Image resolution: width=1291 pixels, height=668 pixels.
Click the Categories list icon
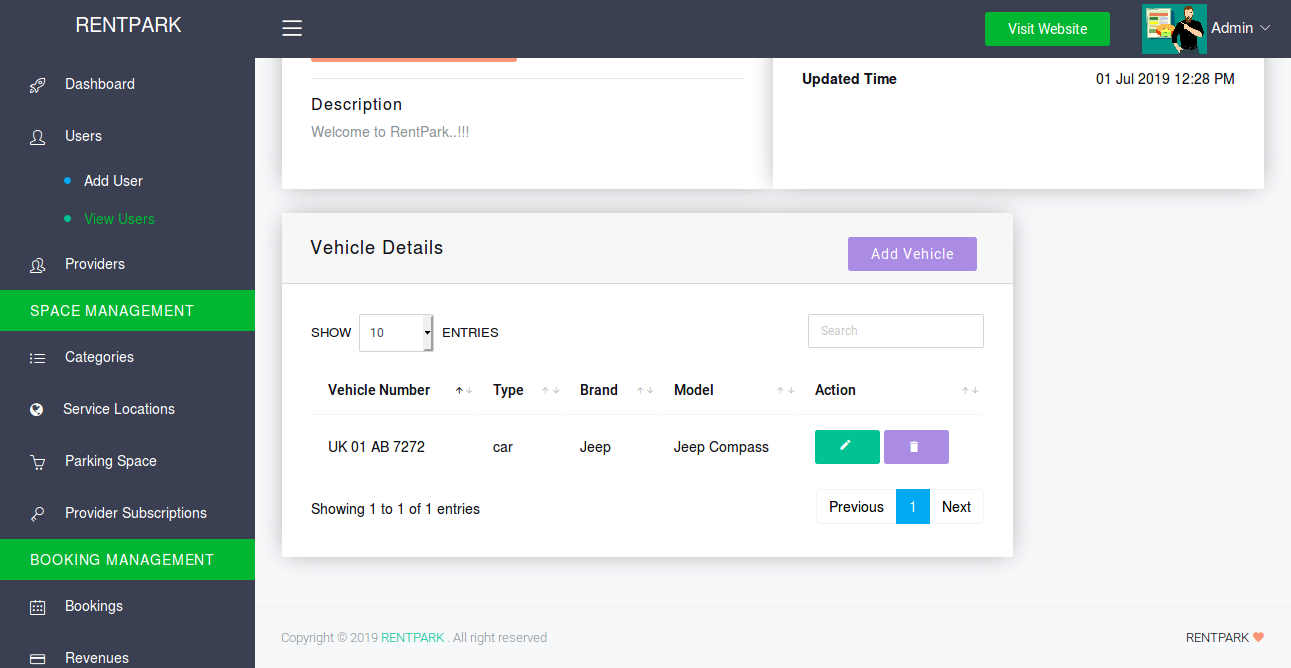38,358
